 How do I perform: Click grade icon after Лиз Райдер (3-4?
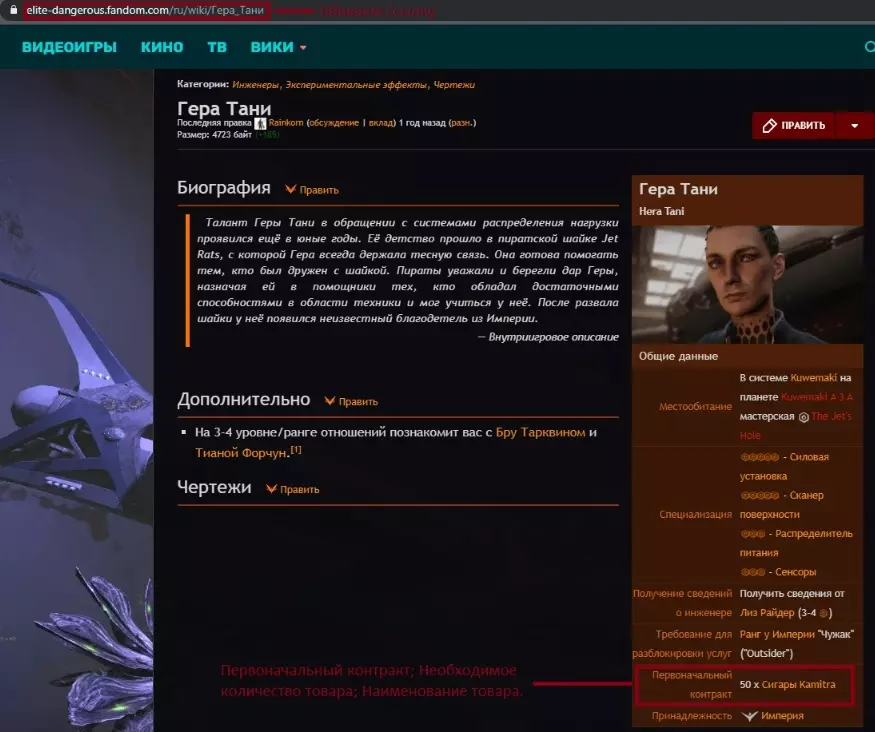point(823,613)
